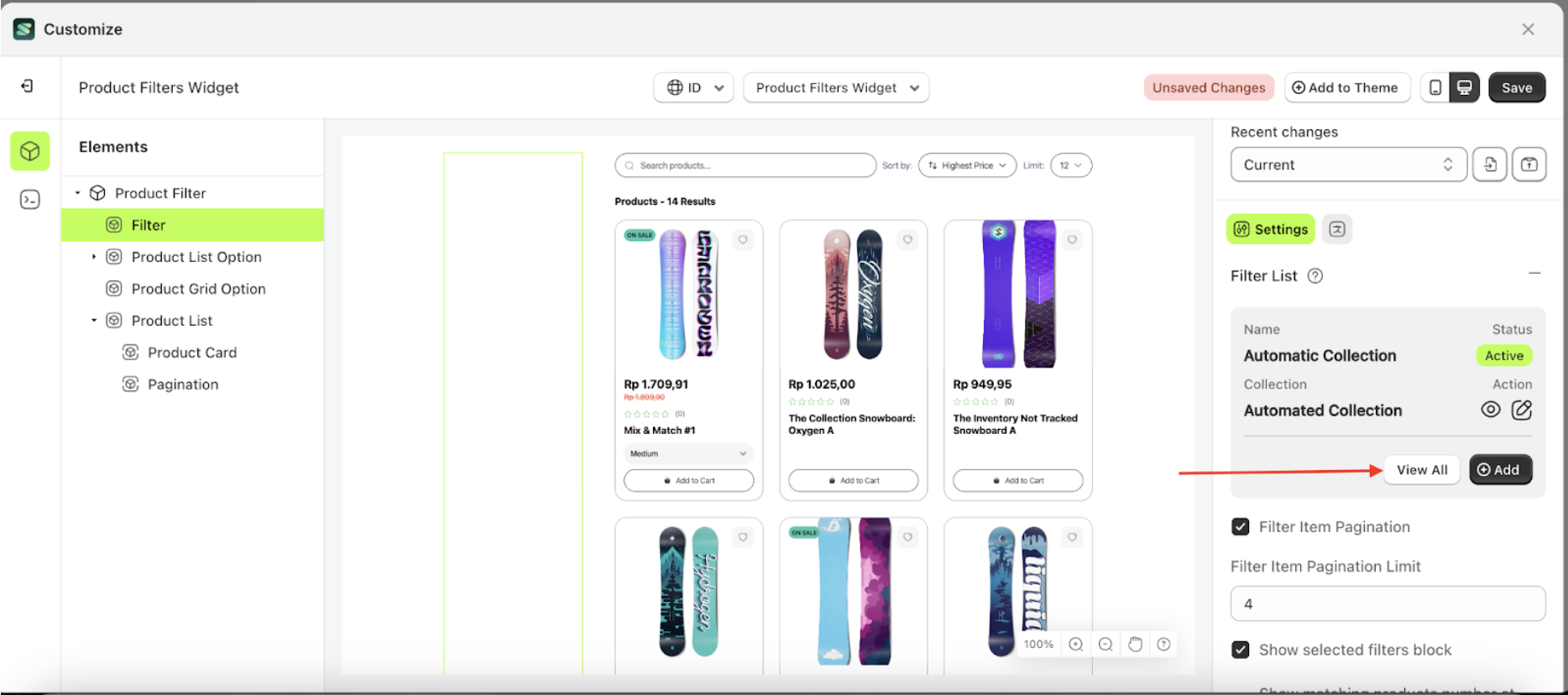
Task: Click the Search products field
Action: pos(745,165)
